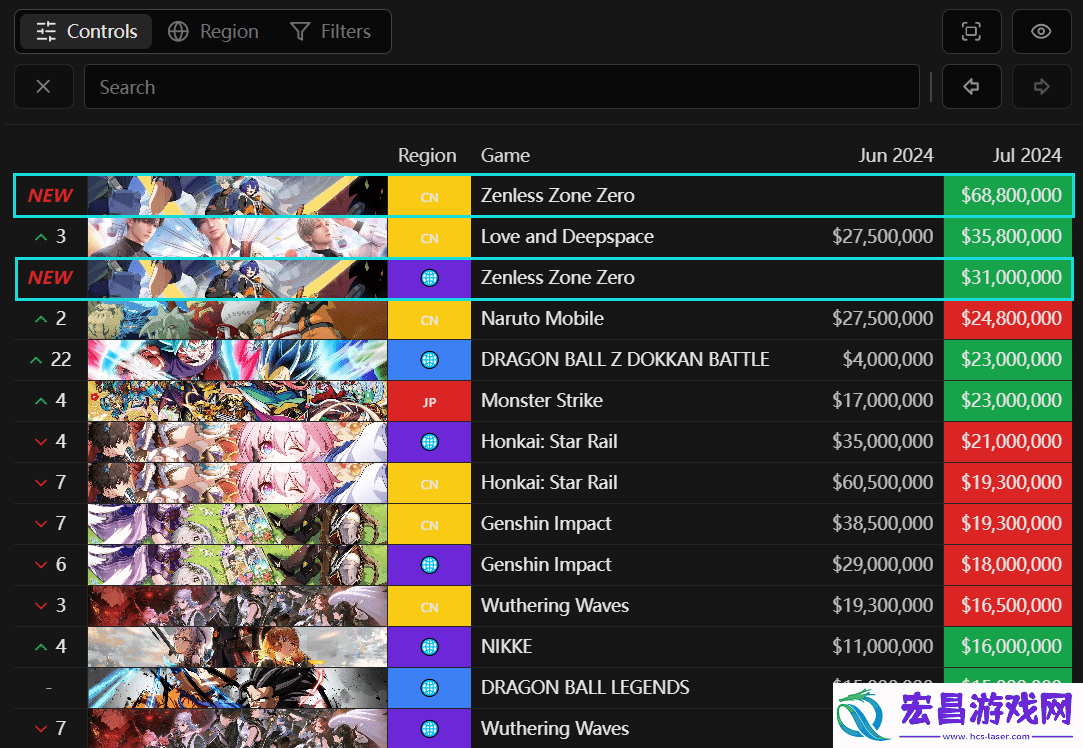Click the Naruto Mobile banner thumbnail
1083x748 pixels.
(238, 320)
